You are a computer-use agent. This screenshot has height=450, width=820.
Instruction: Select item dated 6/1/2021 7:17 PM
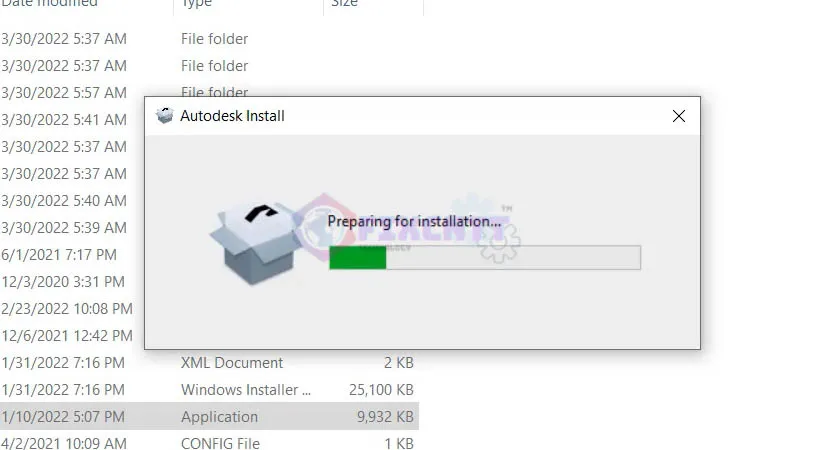[x=59, y=255]
